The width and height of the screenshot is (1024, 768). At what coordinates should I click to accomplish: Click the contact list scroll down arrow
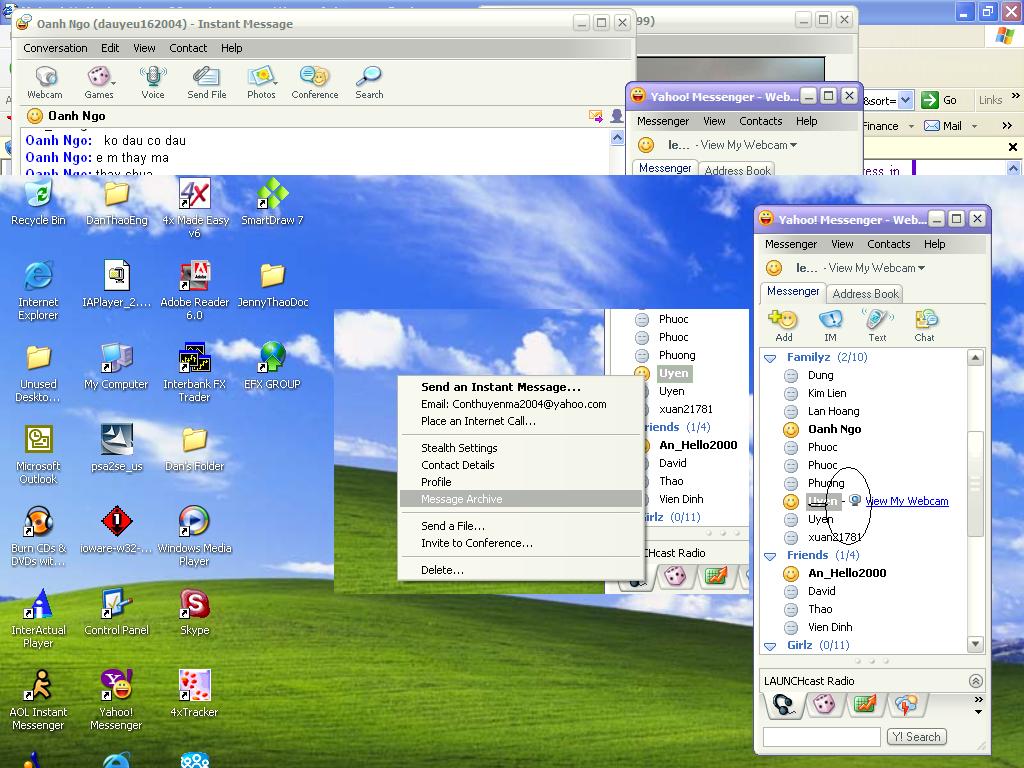975,644
